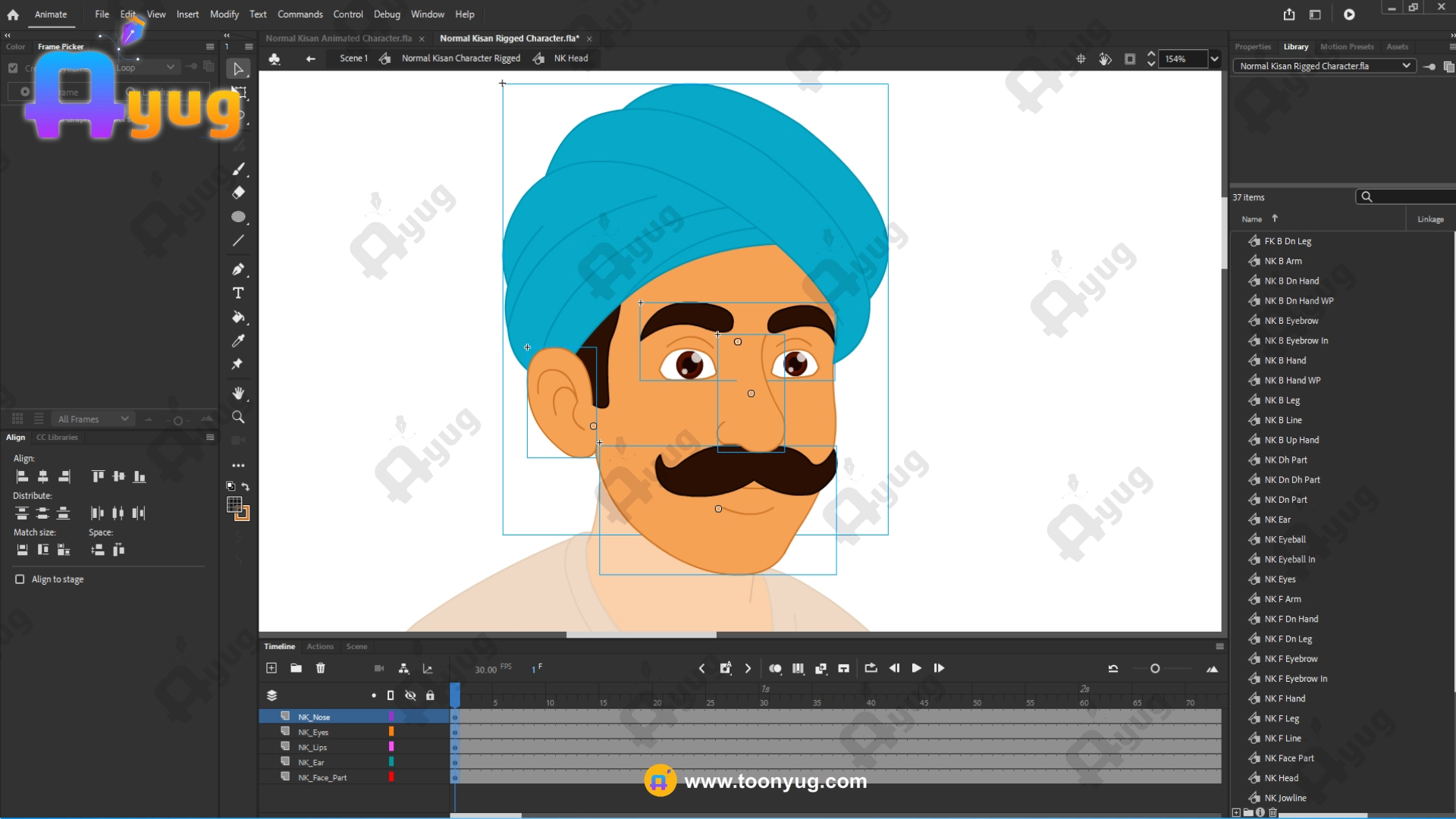Select the Text tool
Viewport: 1456px width, 819px height.
tap(238, 293)
